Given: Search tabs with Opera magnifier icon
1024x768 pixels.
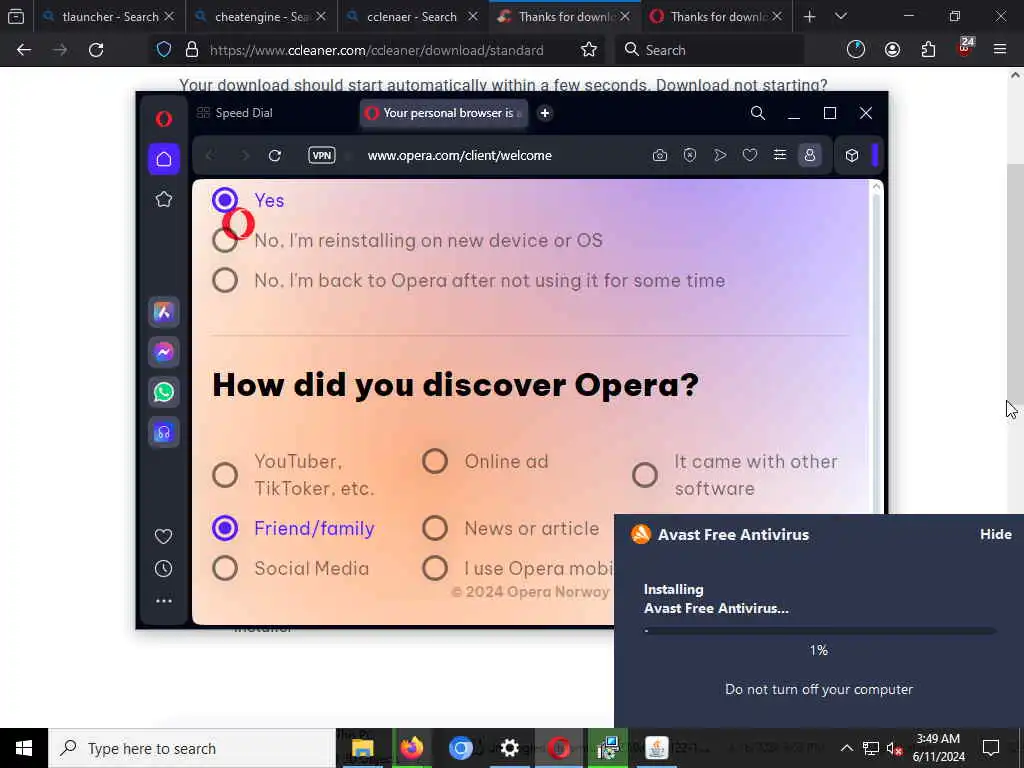Looking at the screenshot, I should (758, 113).
